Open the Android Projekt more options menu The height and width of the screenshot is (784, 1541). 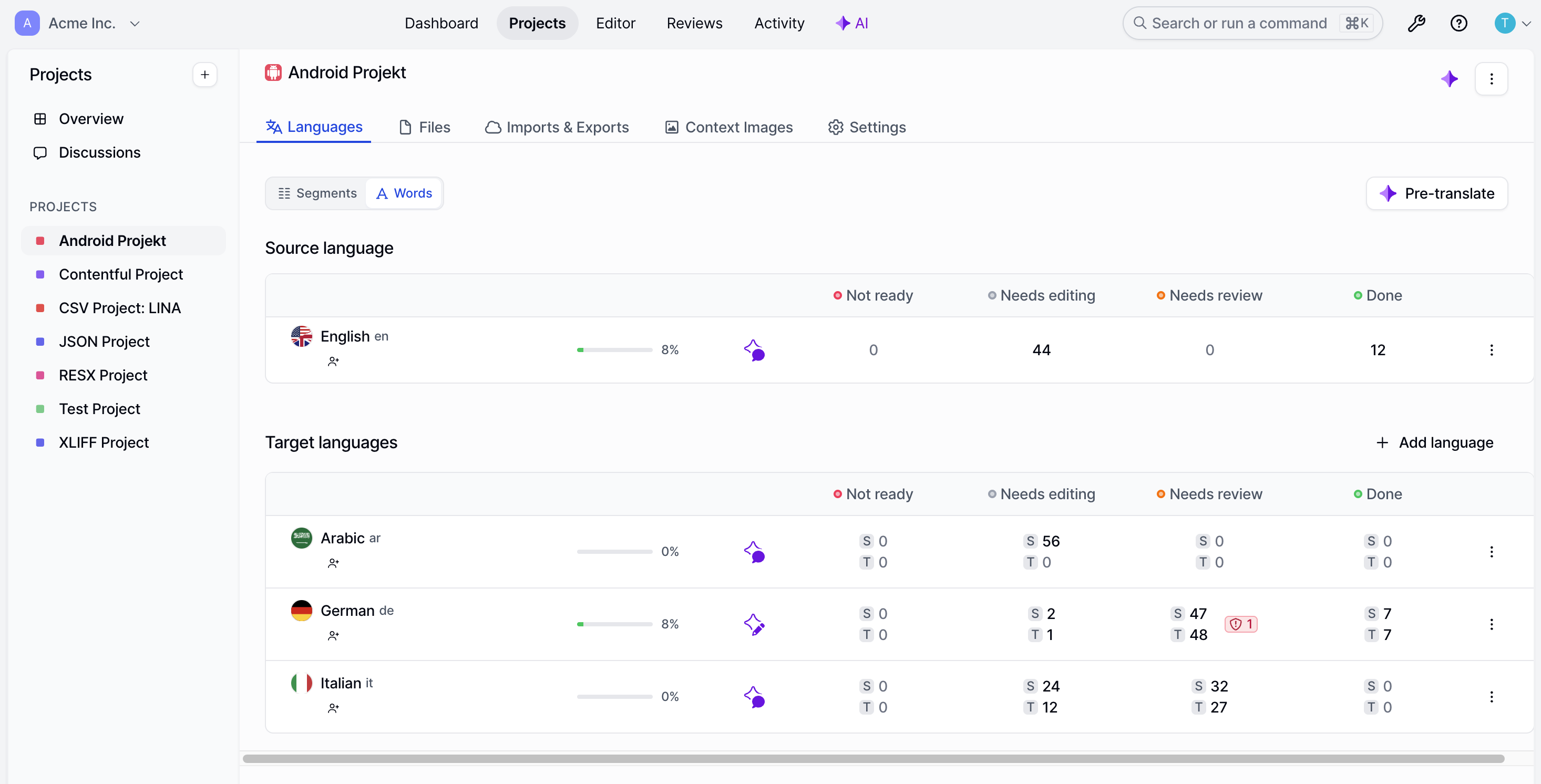pos(1491,79)
